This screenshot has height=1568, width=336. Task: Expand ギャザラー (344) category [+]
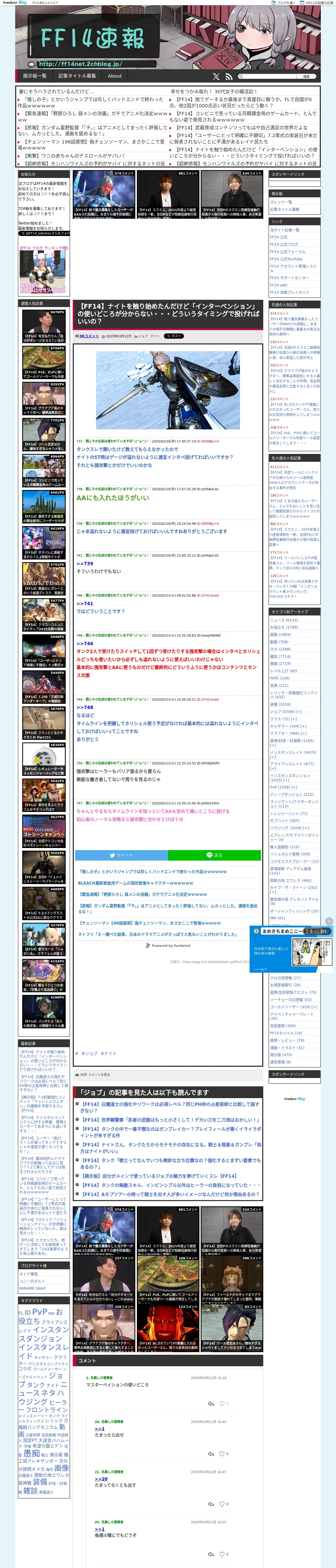[303, 726]
